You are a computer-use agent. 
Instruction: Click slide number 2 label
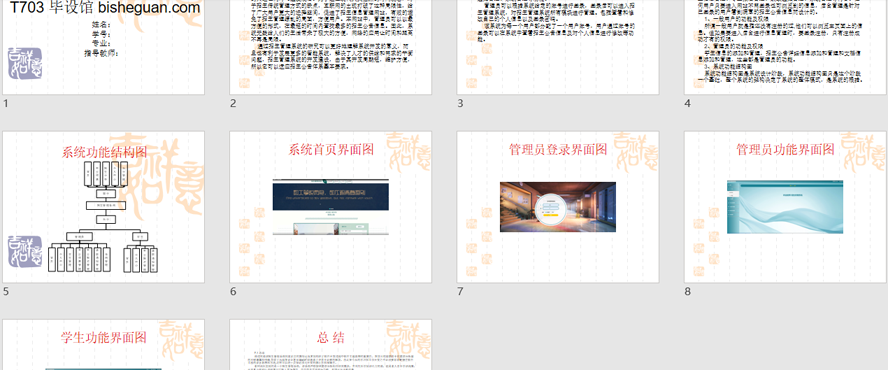[x=233, y=103]
